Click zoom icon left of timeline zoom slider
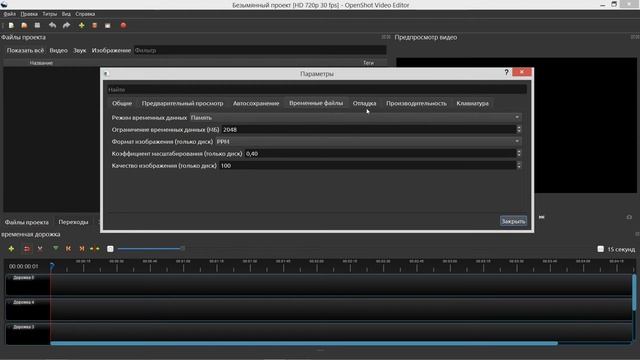Screen dimensions: 640x360 click(x=110, y=249)
